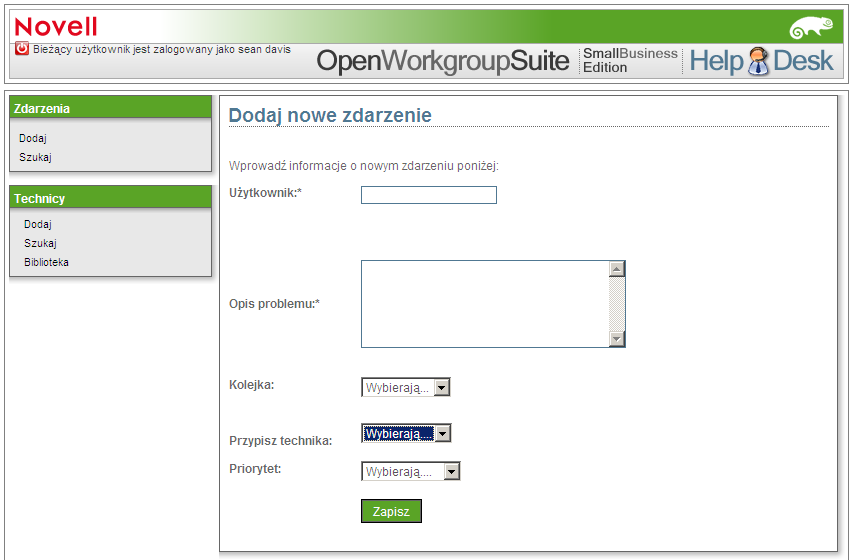The image size is (855, 560).
Task: Click the Help Desk technician icon
Action: point(758,61)
